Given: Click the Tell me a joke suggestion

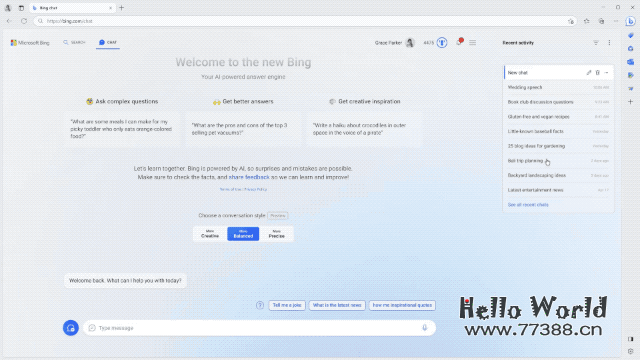Looking at the screenshot, I should click(x=287, y=305).
